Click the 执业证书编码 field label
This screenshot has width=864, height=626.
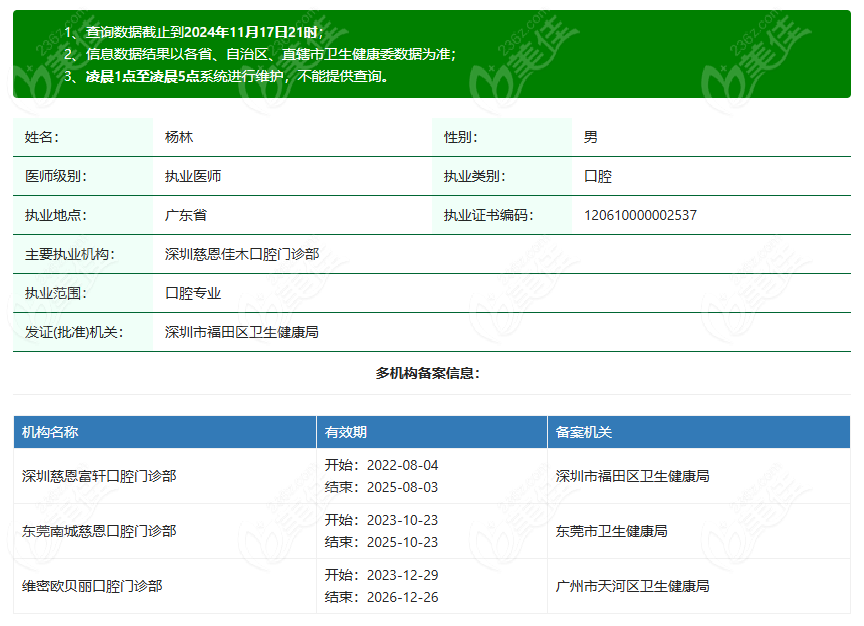click(x=489, y=215)
